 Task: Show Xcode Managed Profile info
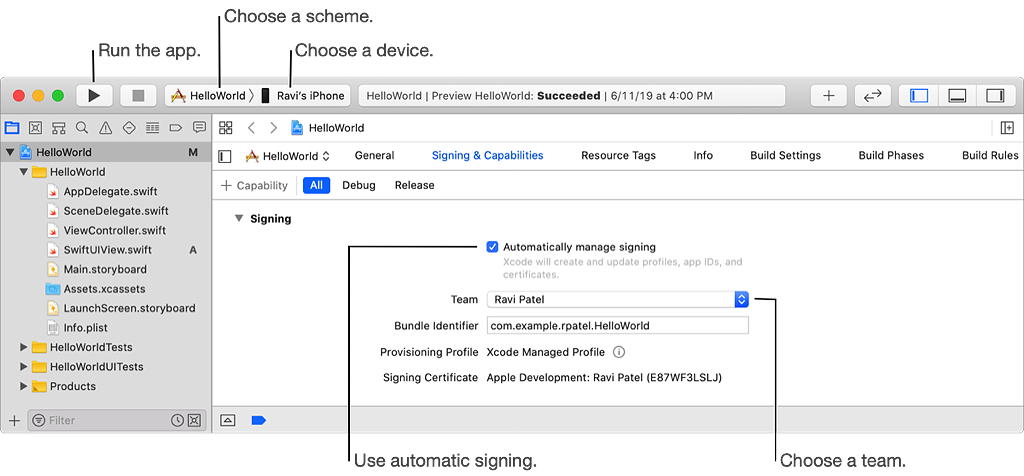coord(618,352)
